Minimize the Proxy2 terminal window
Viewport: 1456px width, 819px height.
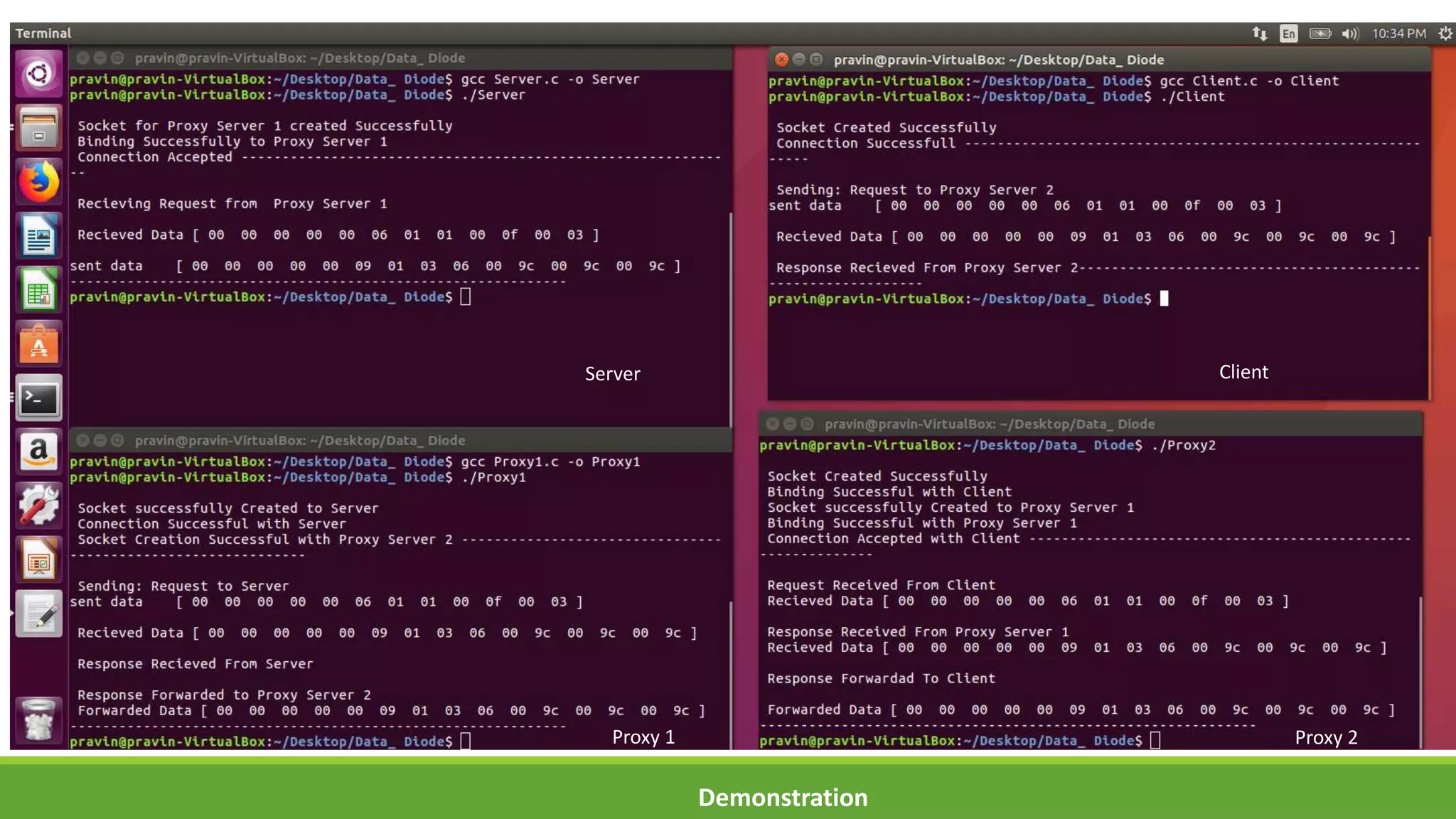(x=789, y=424)
